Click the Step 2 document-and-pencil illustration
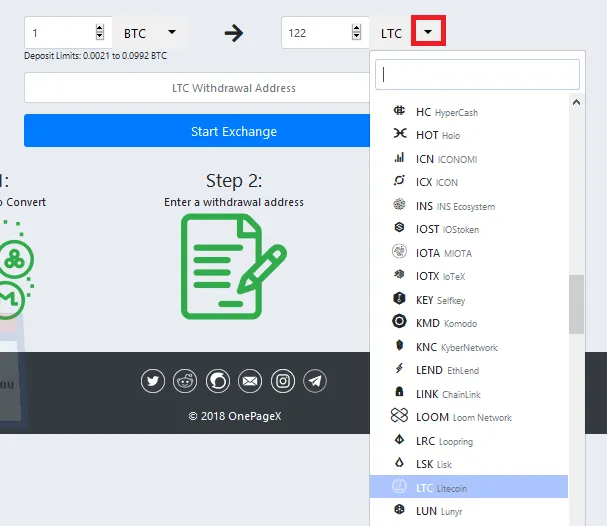 233,267
